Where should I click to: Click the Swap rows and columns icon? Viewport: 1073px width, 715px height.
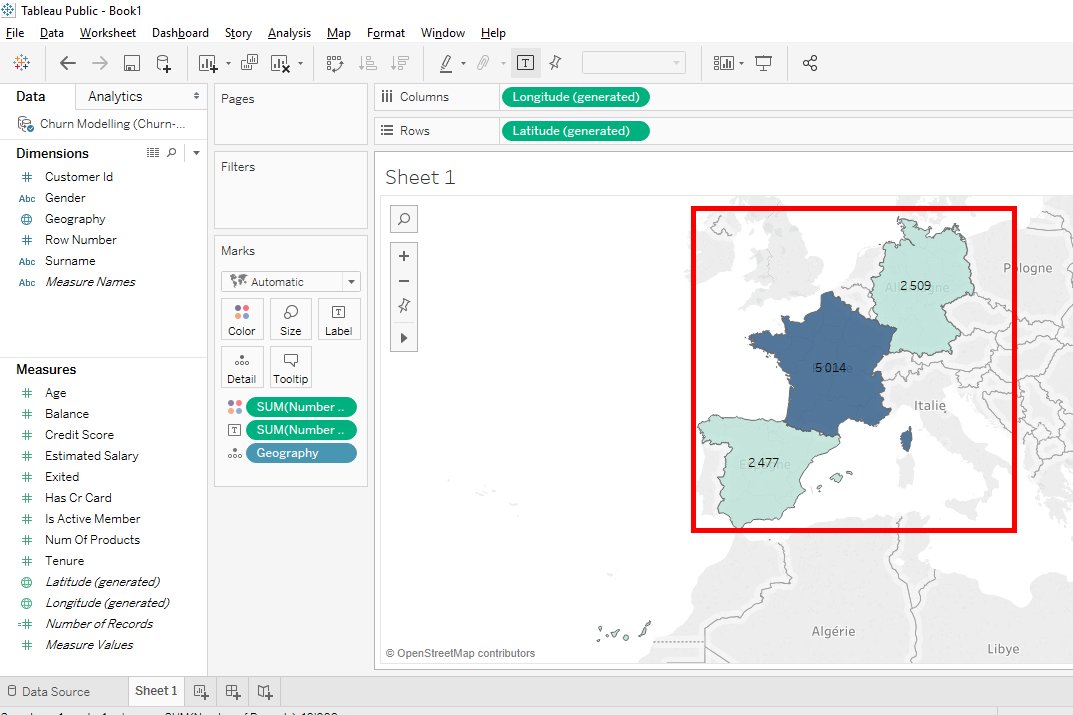coord(335,63)
